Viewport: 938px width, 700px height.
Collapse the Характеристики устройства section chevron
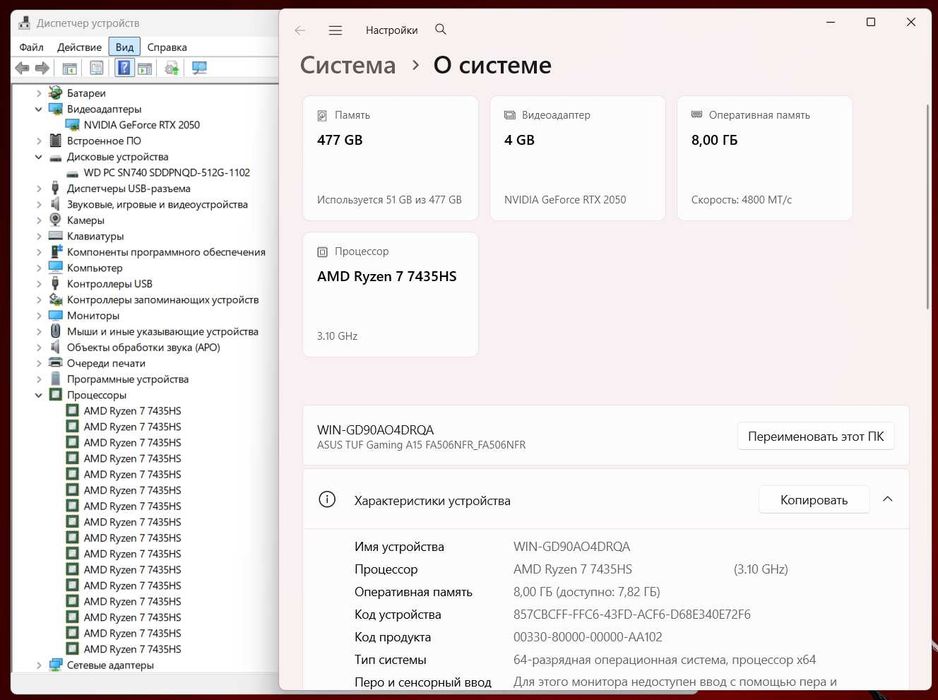888,499
